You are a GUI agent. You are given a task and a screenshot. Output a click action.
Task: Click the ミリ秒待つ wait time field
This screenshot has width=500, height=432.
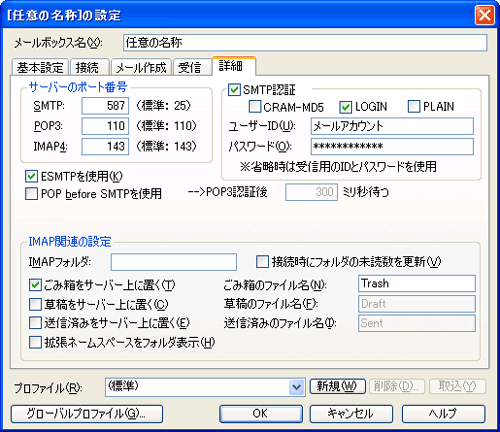(x=311, y=192)
